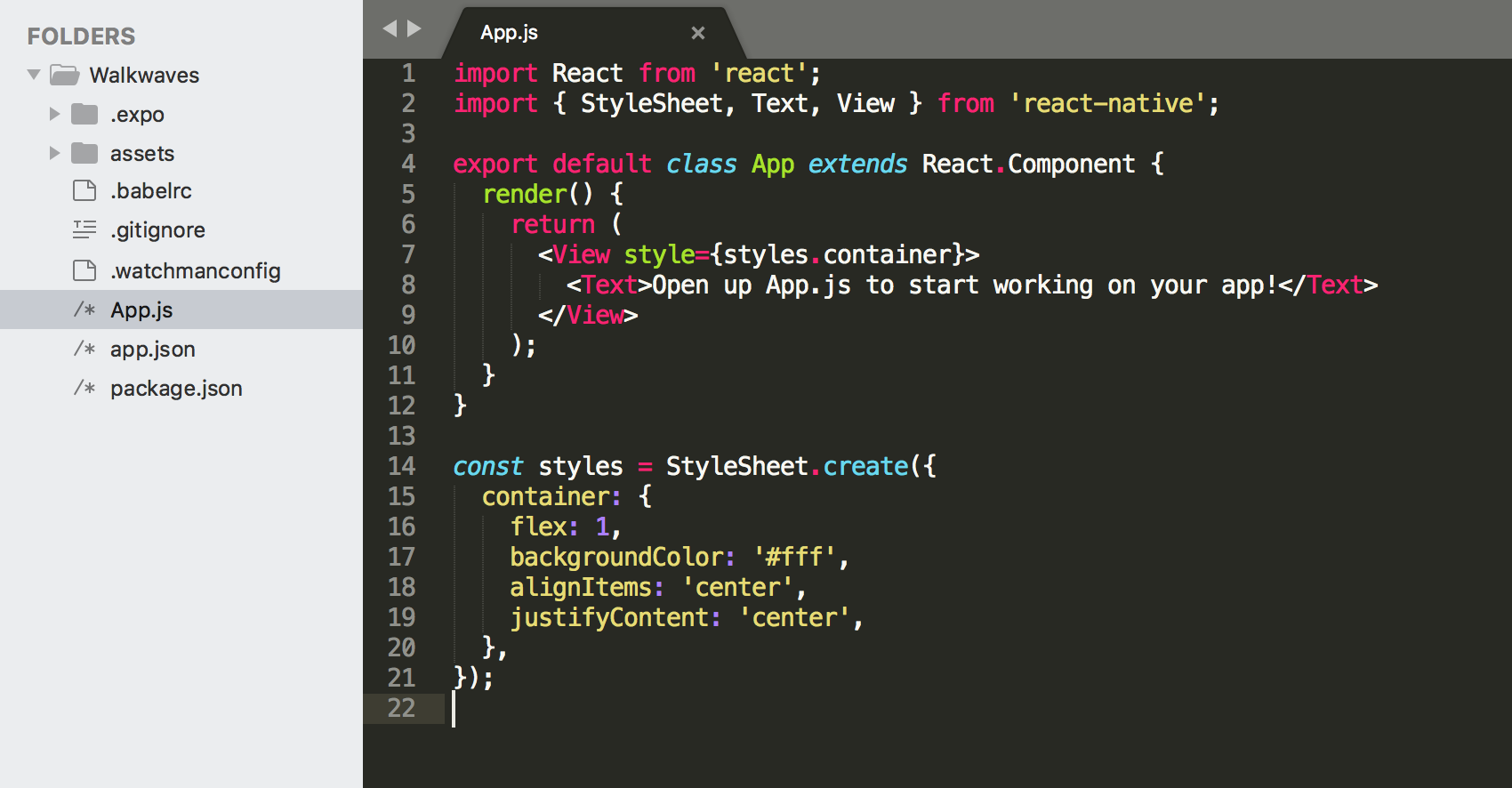Viewport: 1512px width, 788px height.
Task: Go to previous tab with left arrow
Action: 389,28
